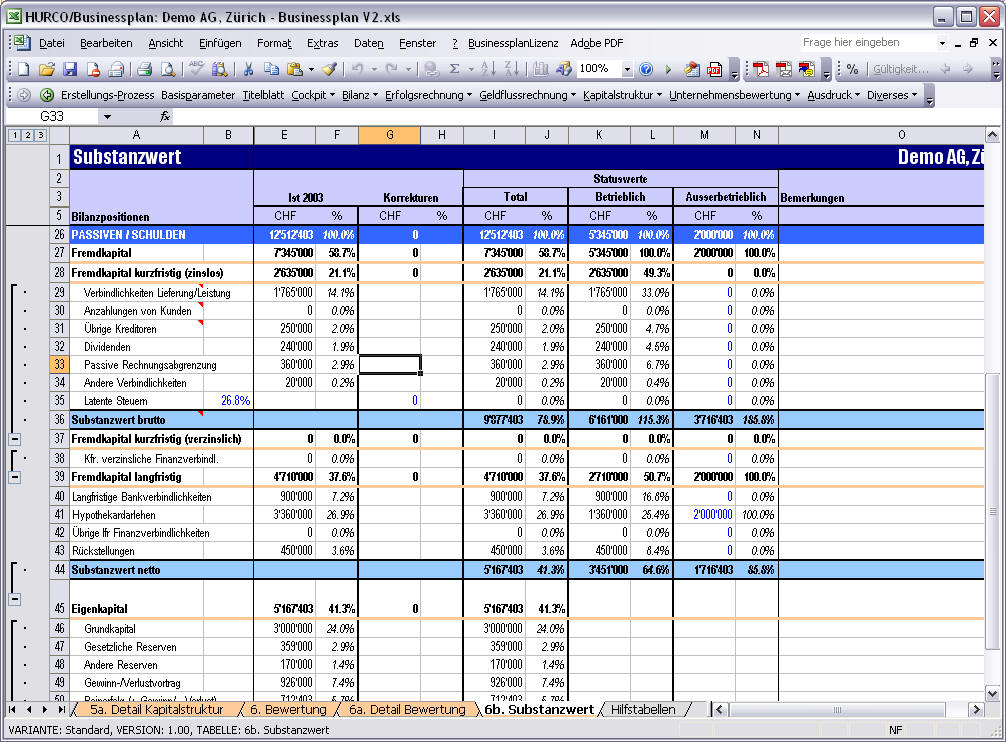The height and width of the screenshot is (742, 1006).
Task: Click the Titelblatt button
Action: (263, 95)
